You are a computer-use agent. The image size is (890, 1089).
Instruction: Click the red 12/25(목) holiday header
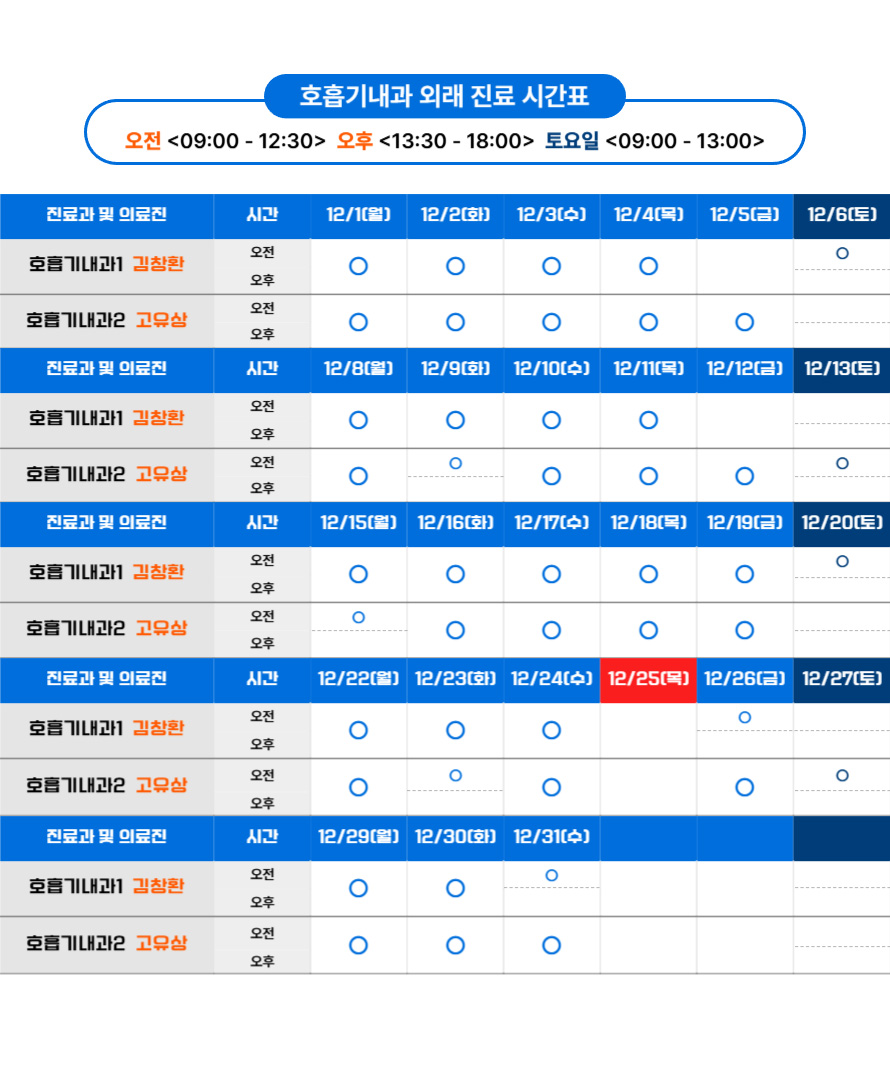648,679
